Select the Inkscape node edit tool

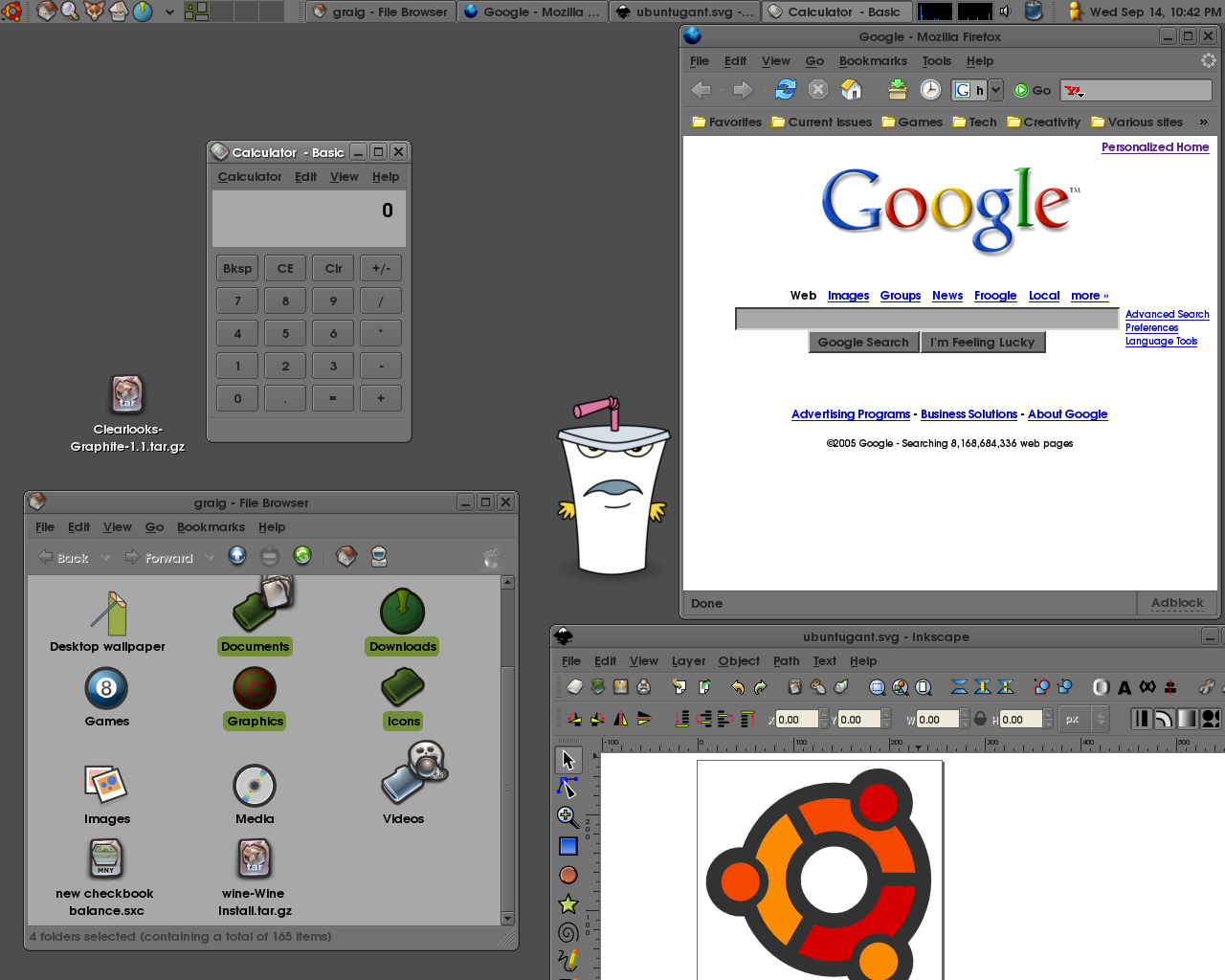click(x=568, y=788)
